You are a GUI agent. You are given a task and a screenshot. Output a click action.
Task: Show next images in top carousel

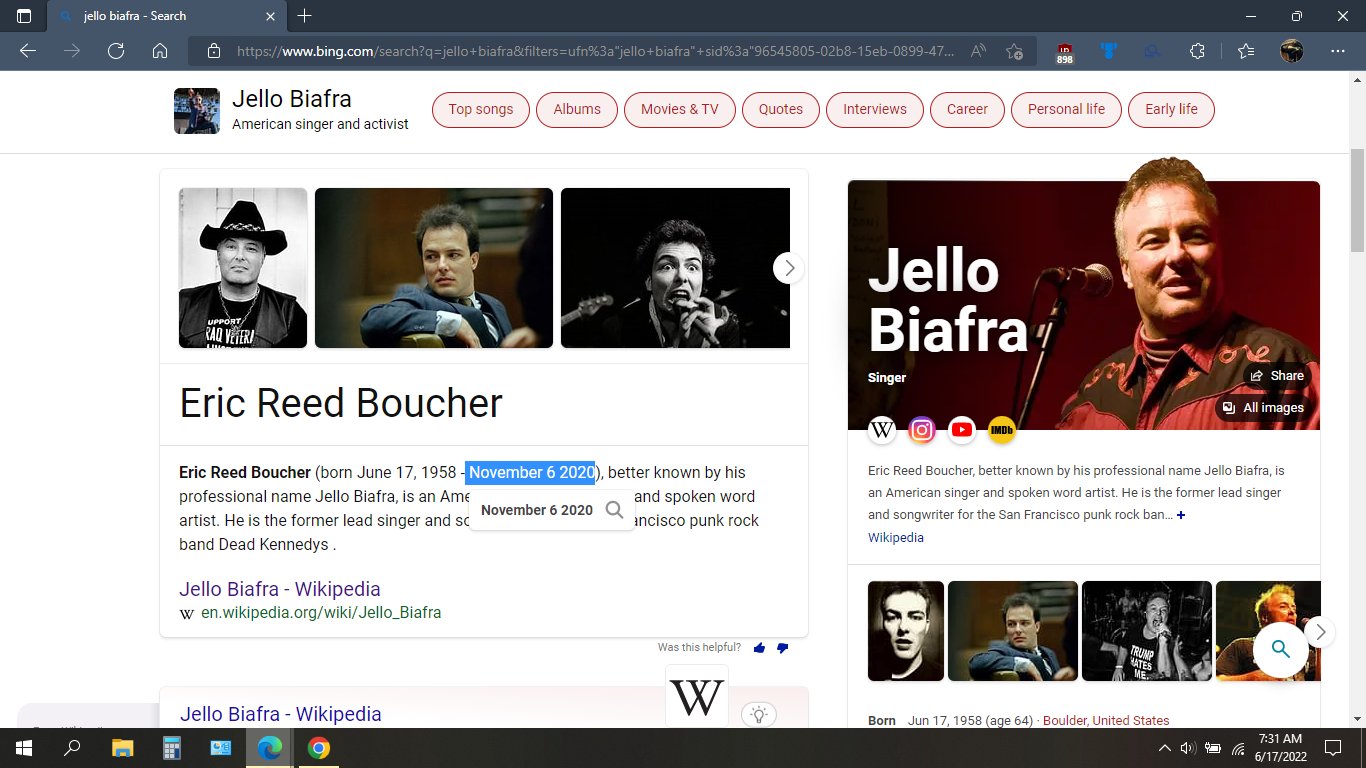pyautogui.click(x=789, y=268)
